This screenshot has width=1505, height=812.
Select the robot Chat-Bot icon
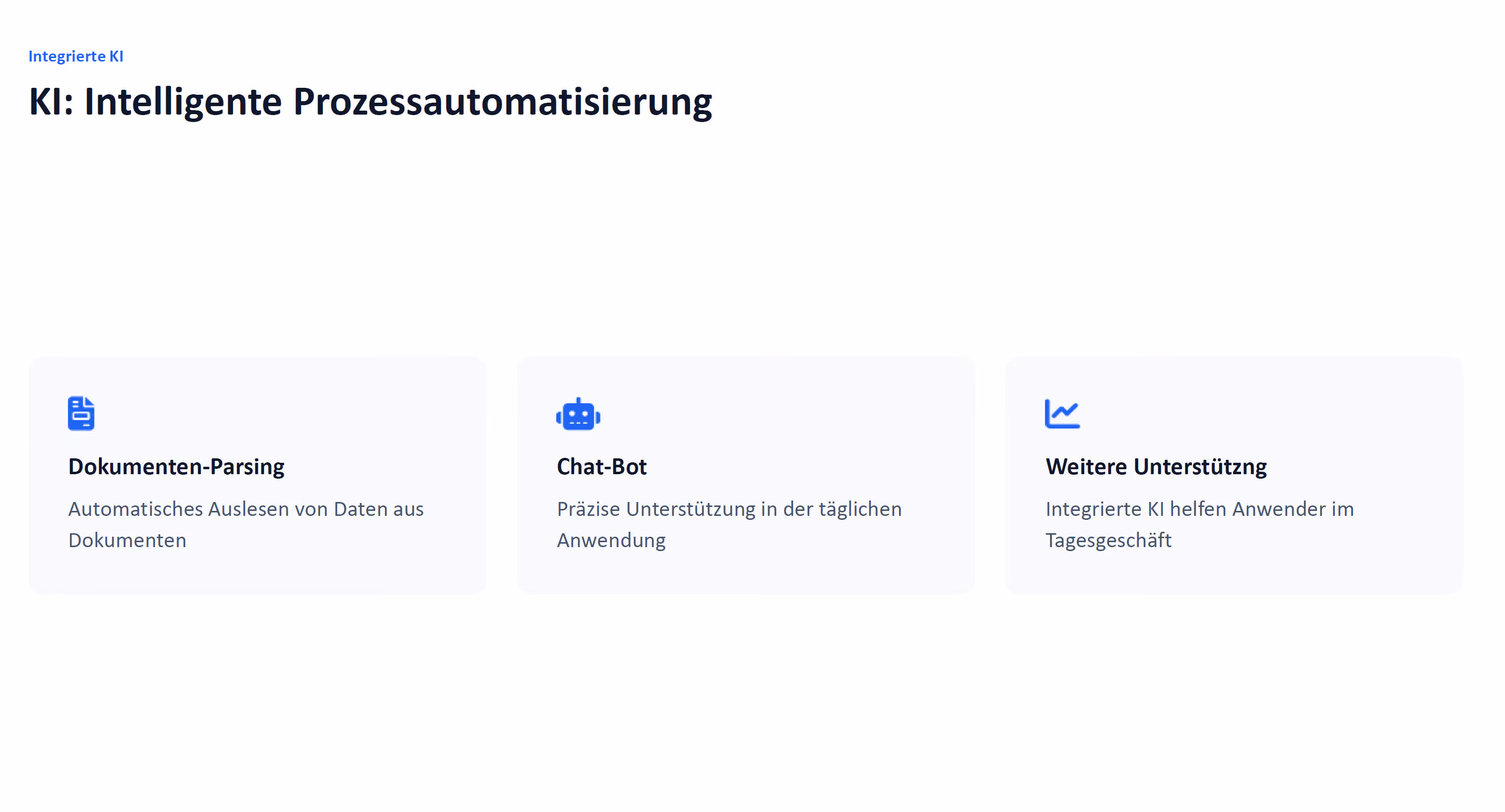coord(578,414)
